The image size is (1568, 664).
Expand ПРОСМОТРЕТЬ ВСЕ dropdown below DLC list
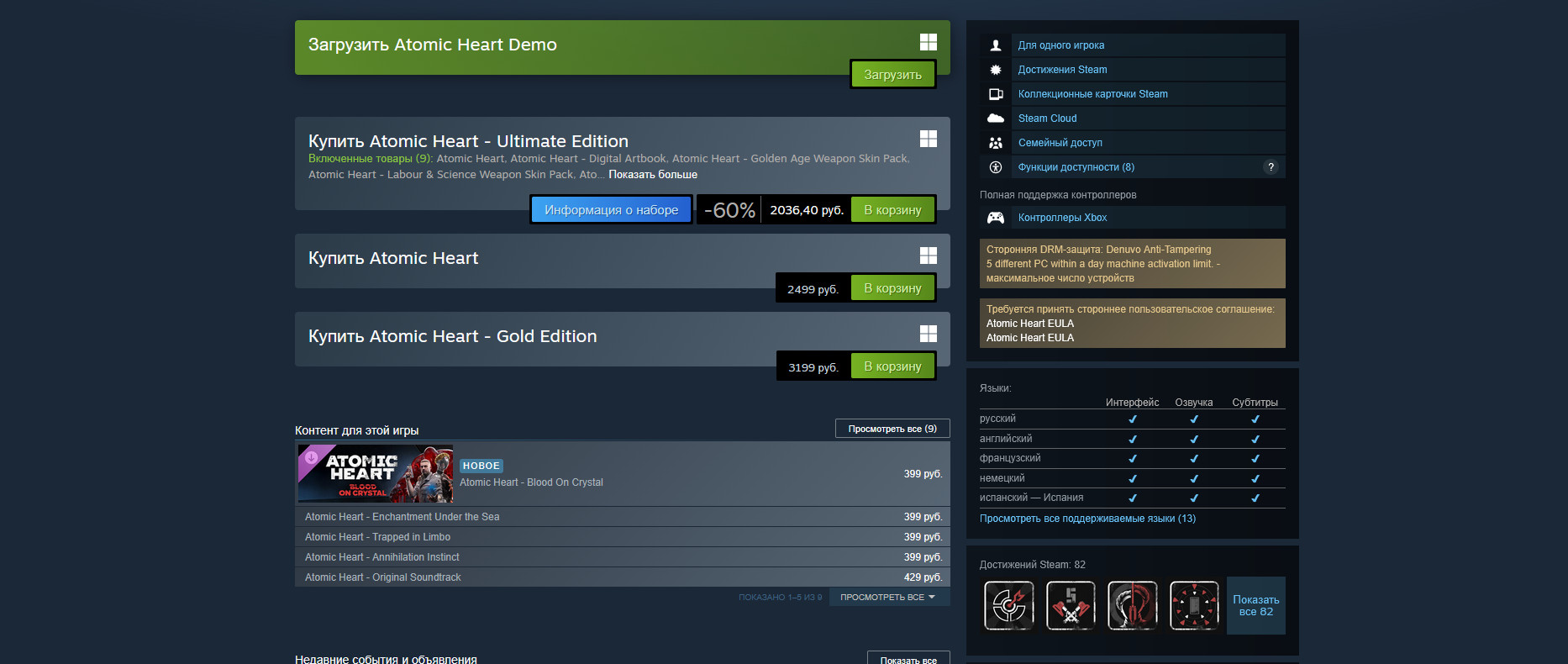889,597
